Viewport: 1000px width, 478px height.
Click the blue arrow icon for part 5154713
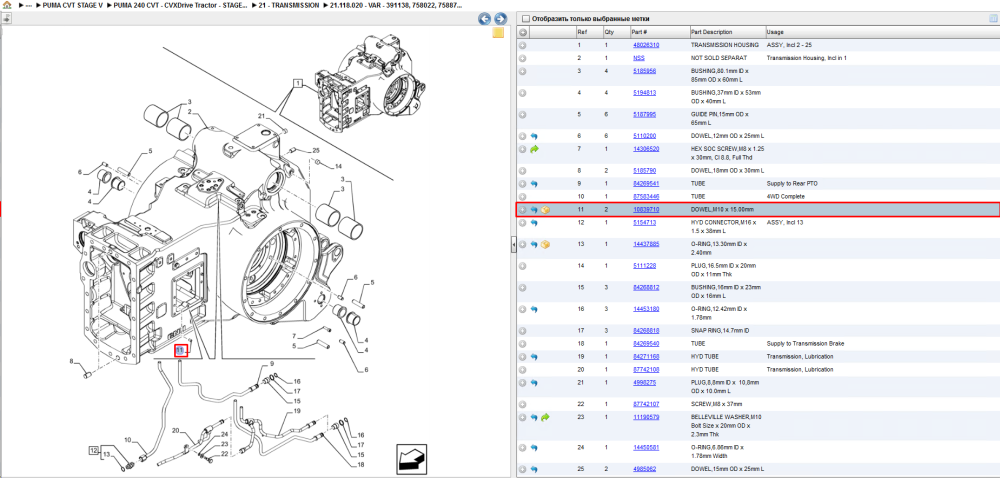(534, 222)
